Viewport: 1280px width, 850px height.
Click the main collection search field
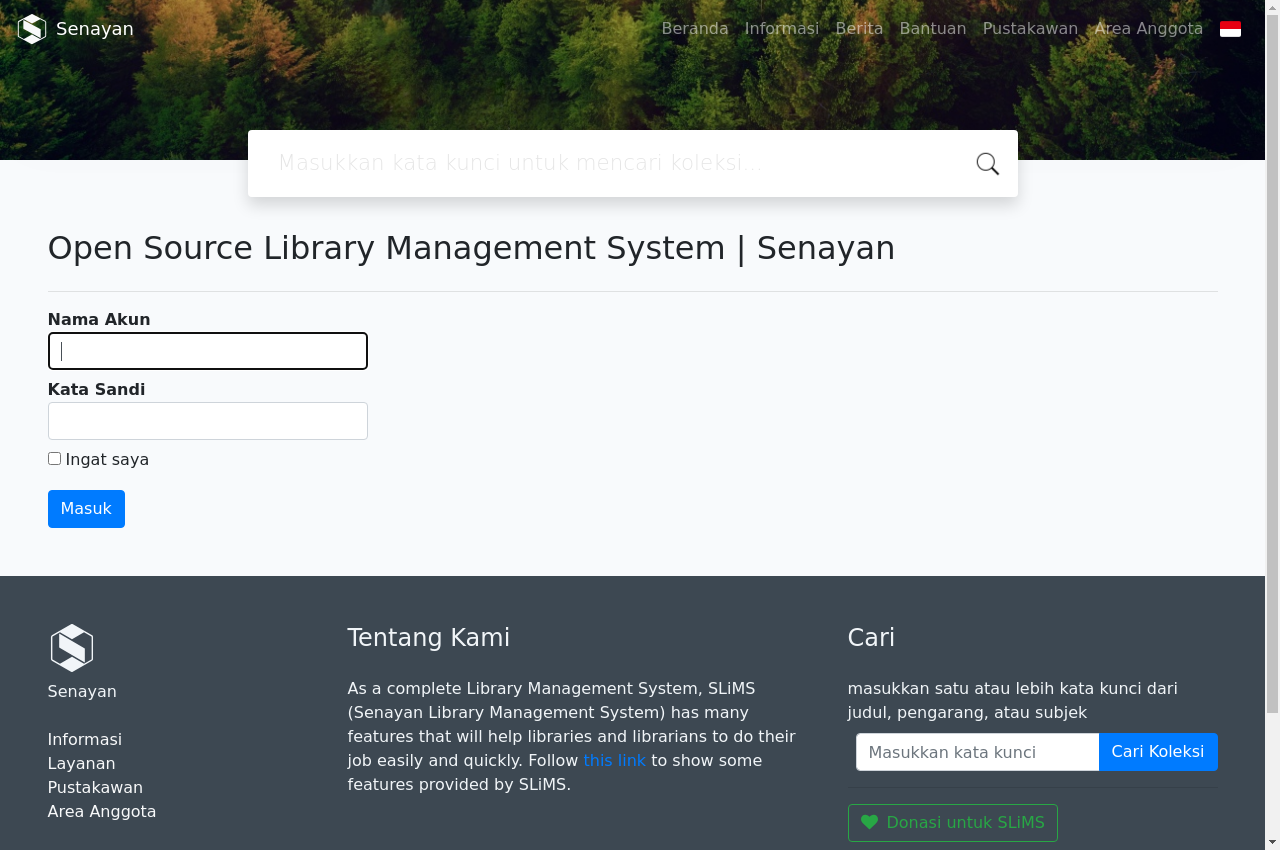[x=610, y=163]
